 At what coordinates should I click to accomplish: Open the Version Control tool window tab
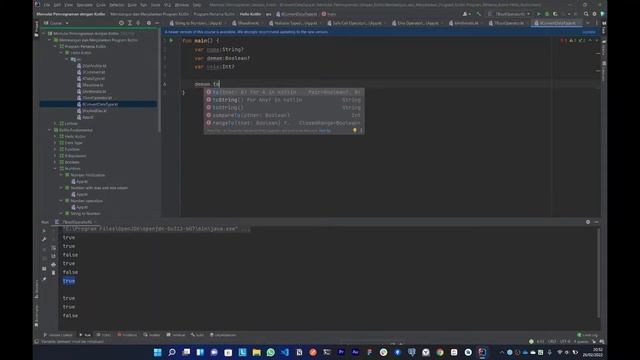point(58,335)
